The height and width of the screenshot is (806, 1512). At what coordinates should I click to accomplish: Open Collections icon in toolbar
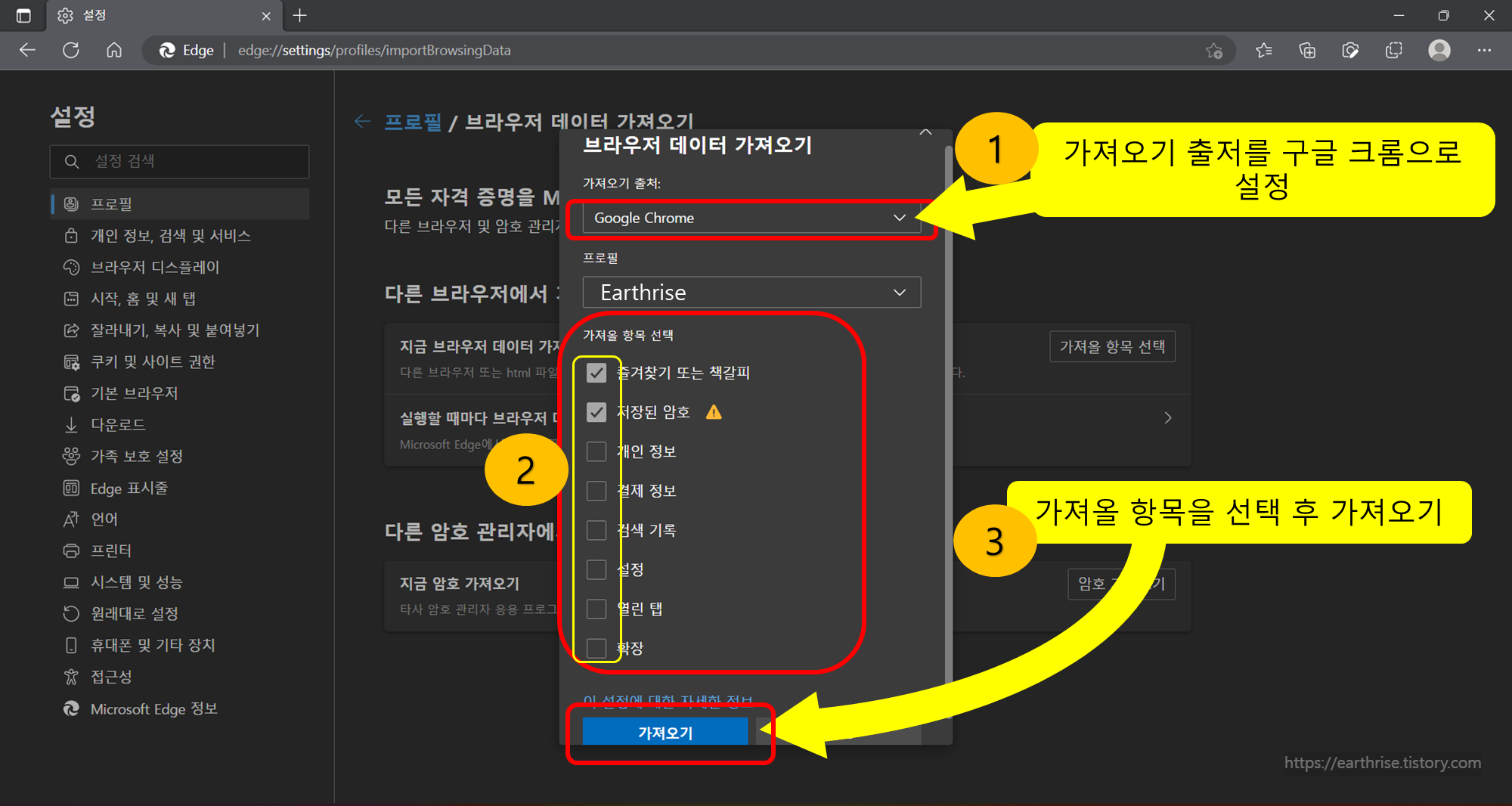click(1307, 50)
